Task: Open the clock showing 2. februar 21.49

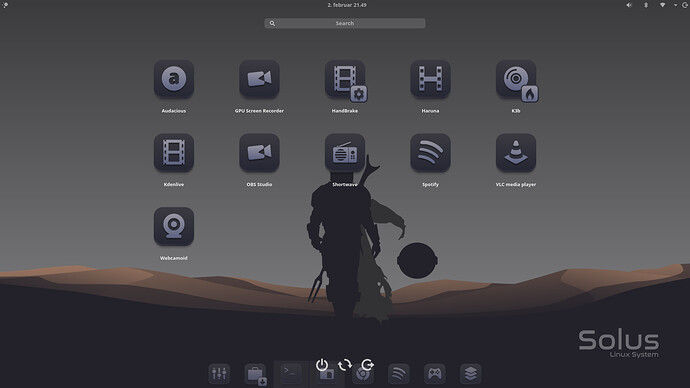Action: (347, 5)
